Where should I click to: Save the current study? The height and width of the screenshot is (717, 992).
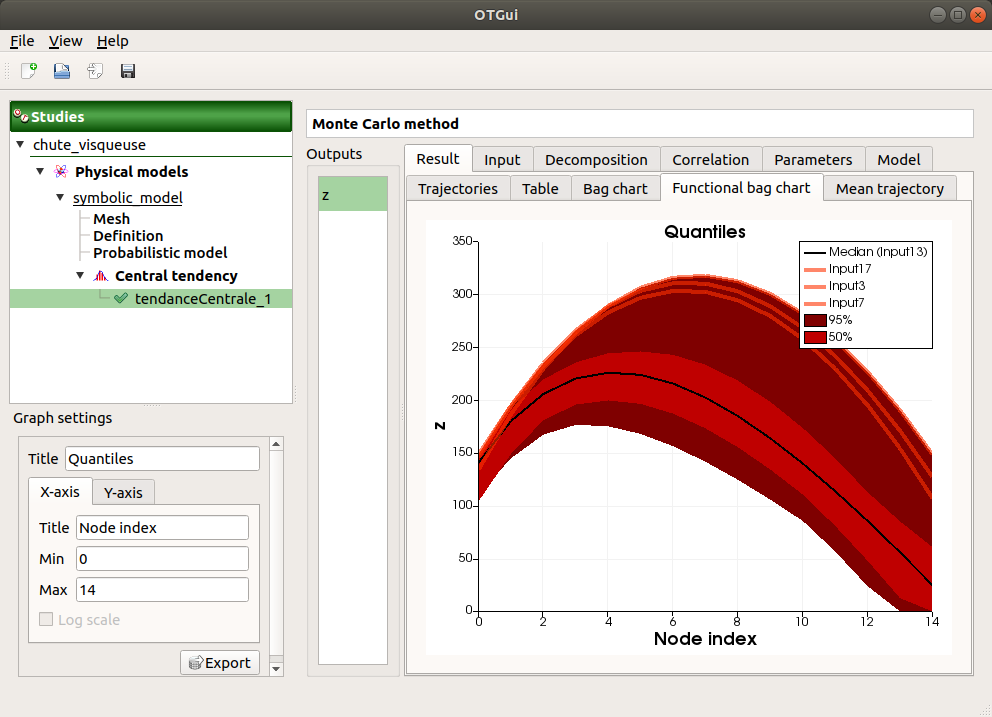click(127, 71)
